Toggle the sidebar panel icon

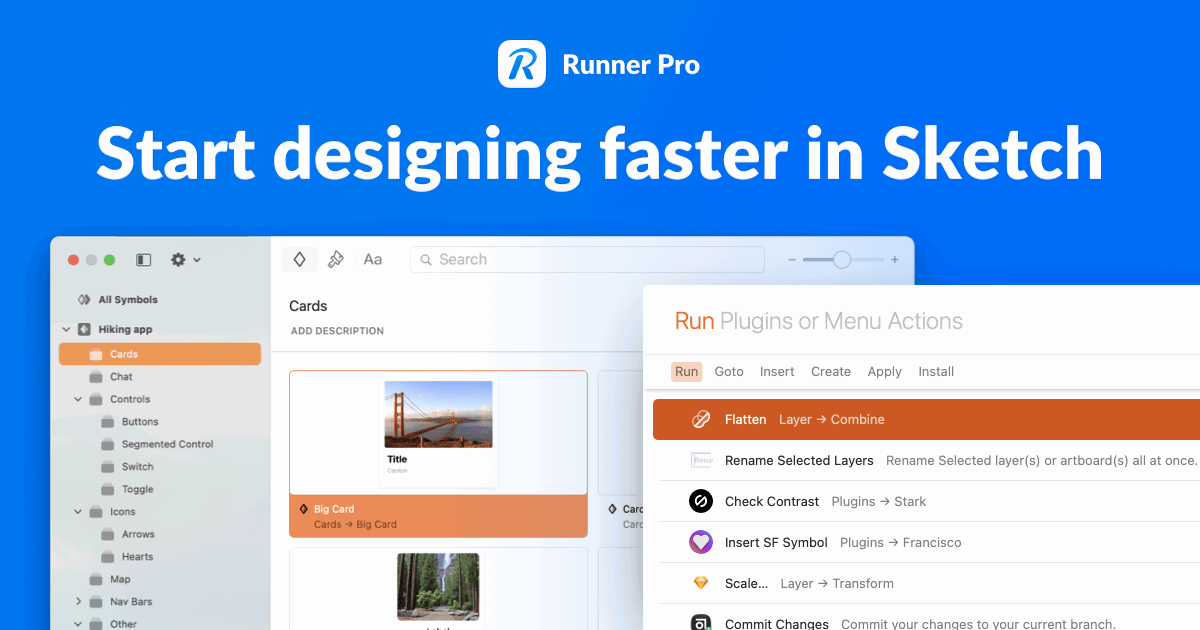coord(144,260)
